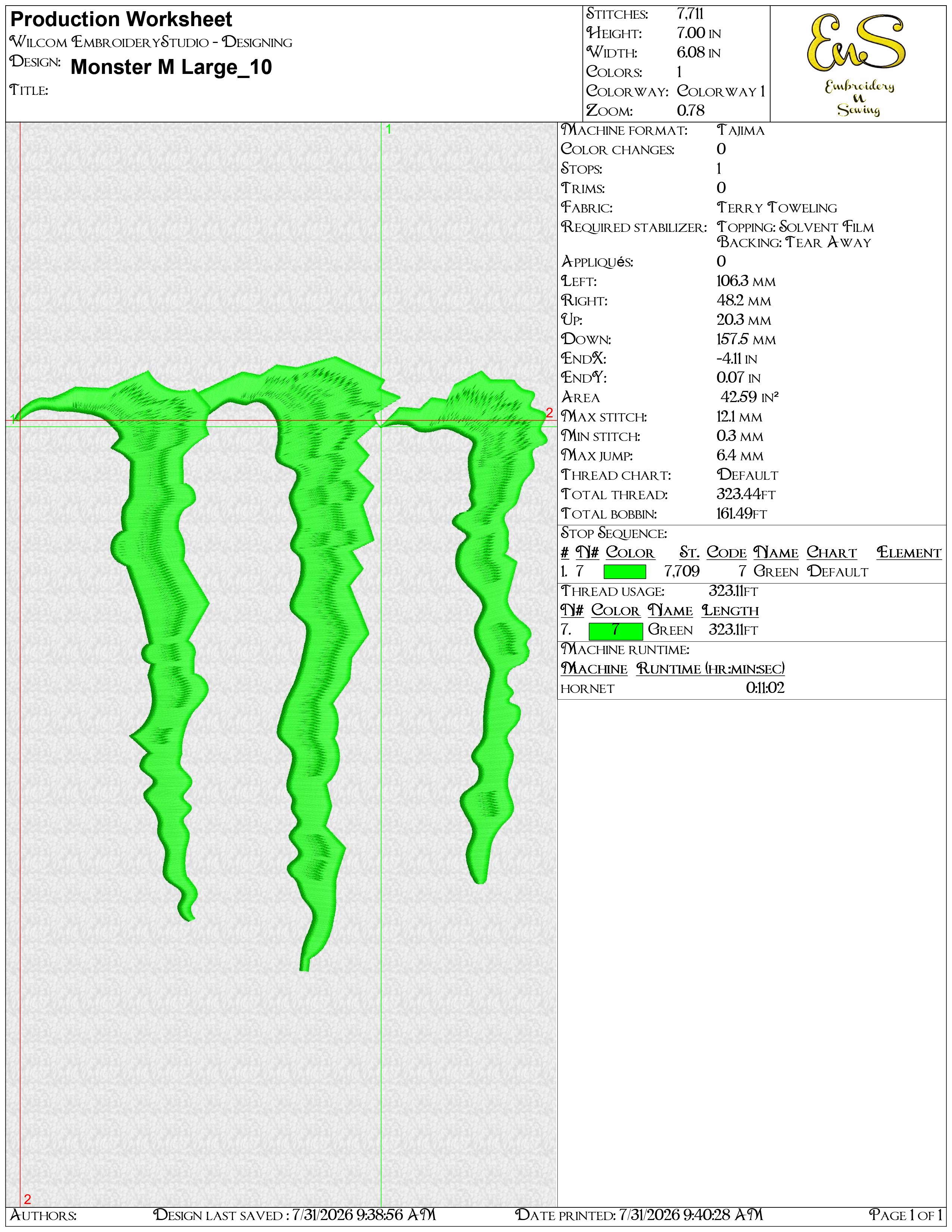Select the machine name "HORNET"
This screenshot has width=952, height=1232.
click(x=587, y=689)
